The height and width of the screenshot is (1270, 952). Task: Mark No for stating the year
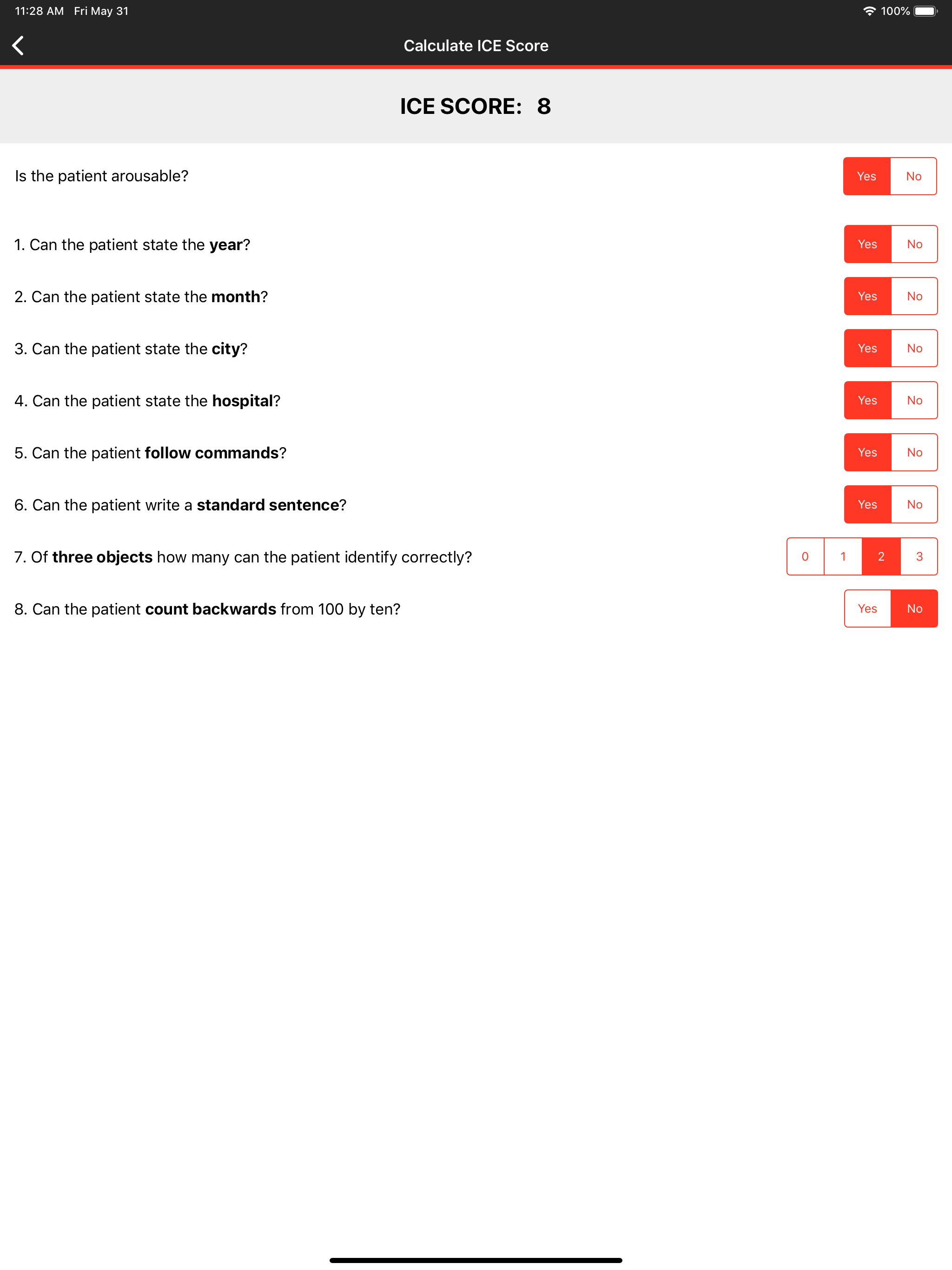point(915,244)
